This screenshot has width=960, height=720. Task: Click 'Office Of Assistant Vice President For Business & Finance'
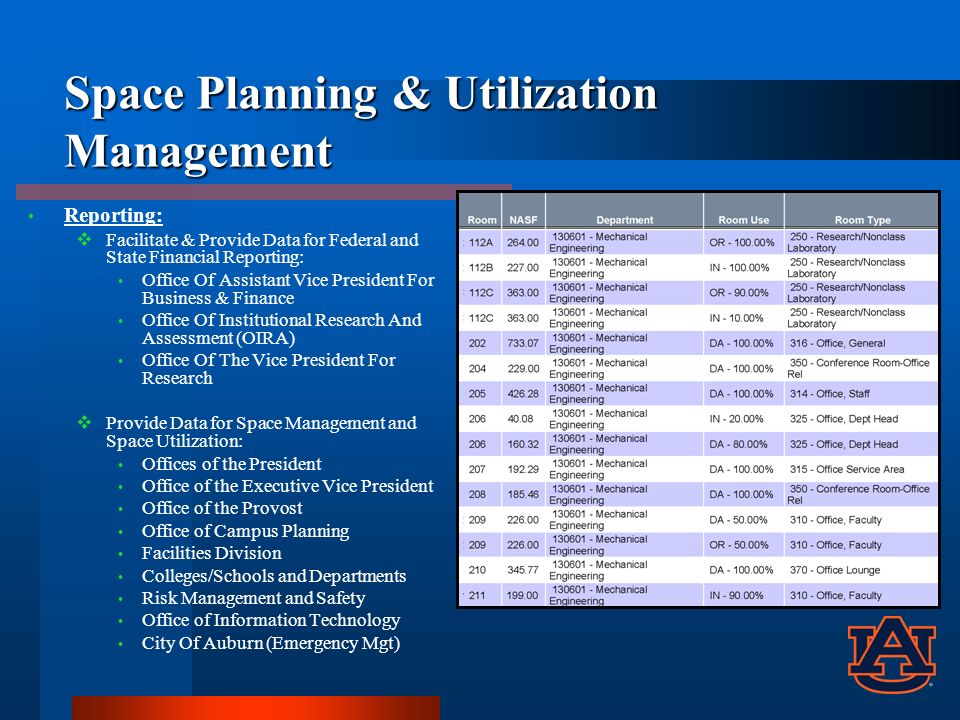click(288, 289)
